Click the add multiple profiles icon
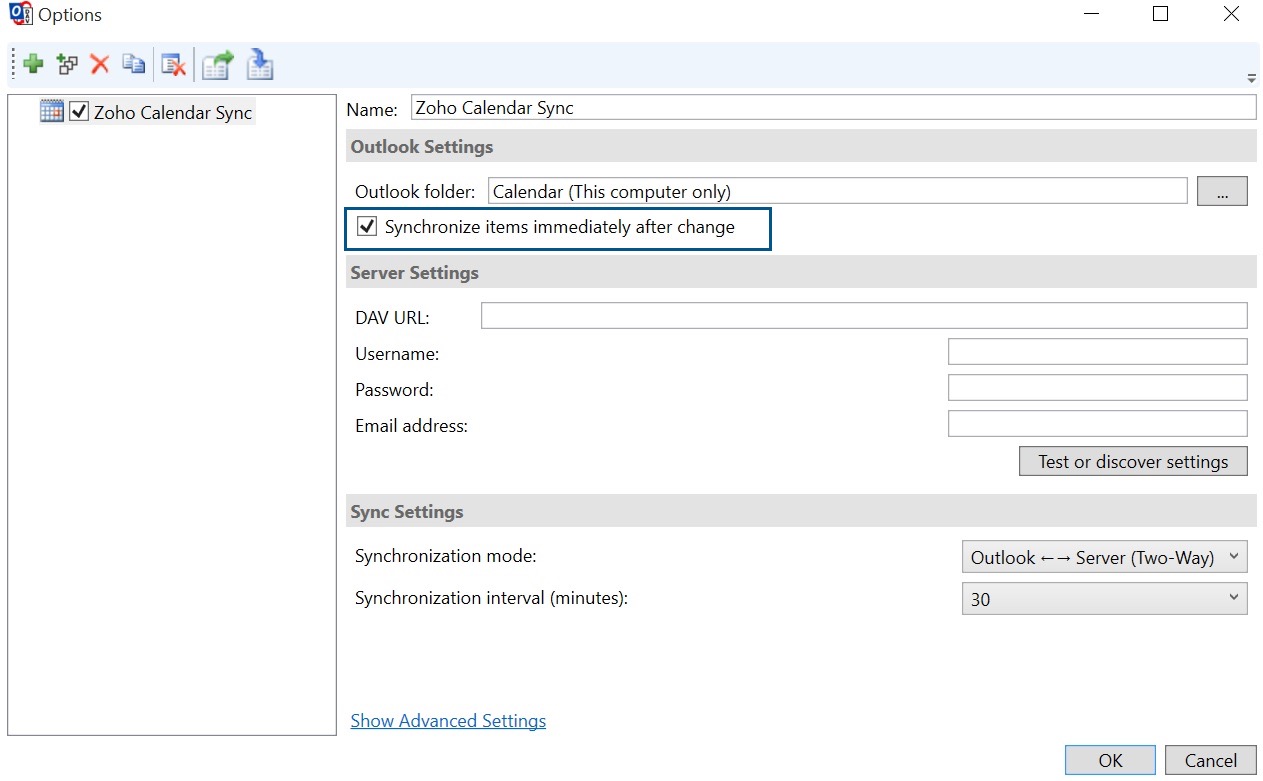The height and width of the screenshot is (781, 1263). pos(67,65)
